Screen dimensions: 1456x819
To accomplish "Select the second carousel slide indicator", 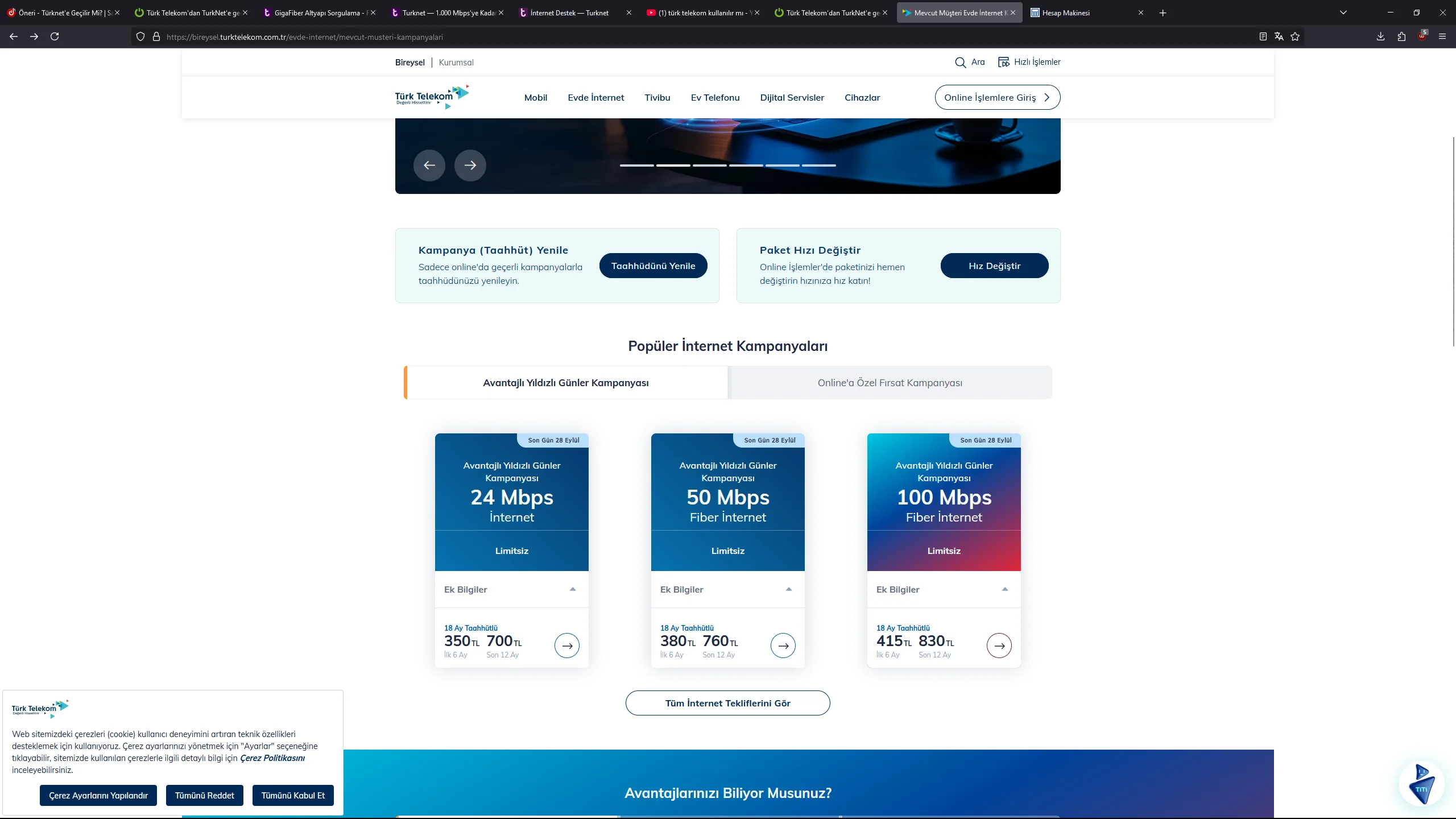I will click(673, 166).
